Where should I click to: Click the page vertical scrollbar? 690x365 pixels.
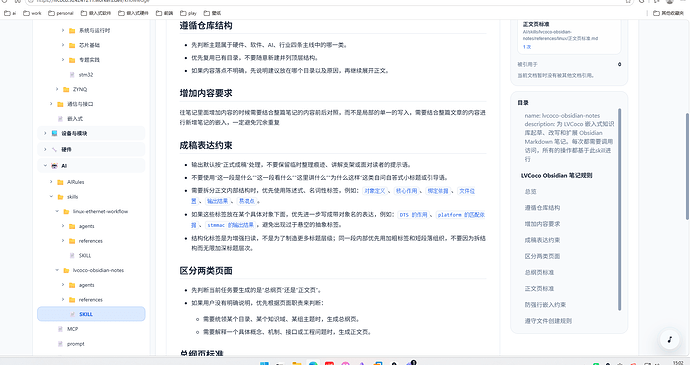coord(687,166)
